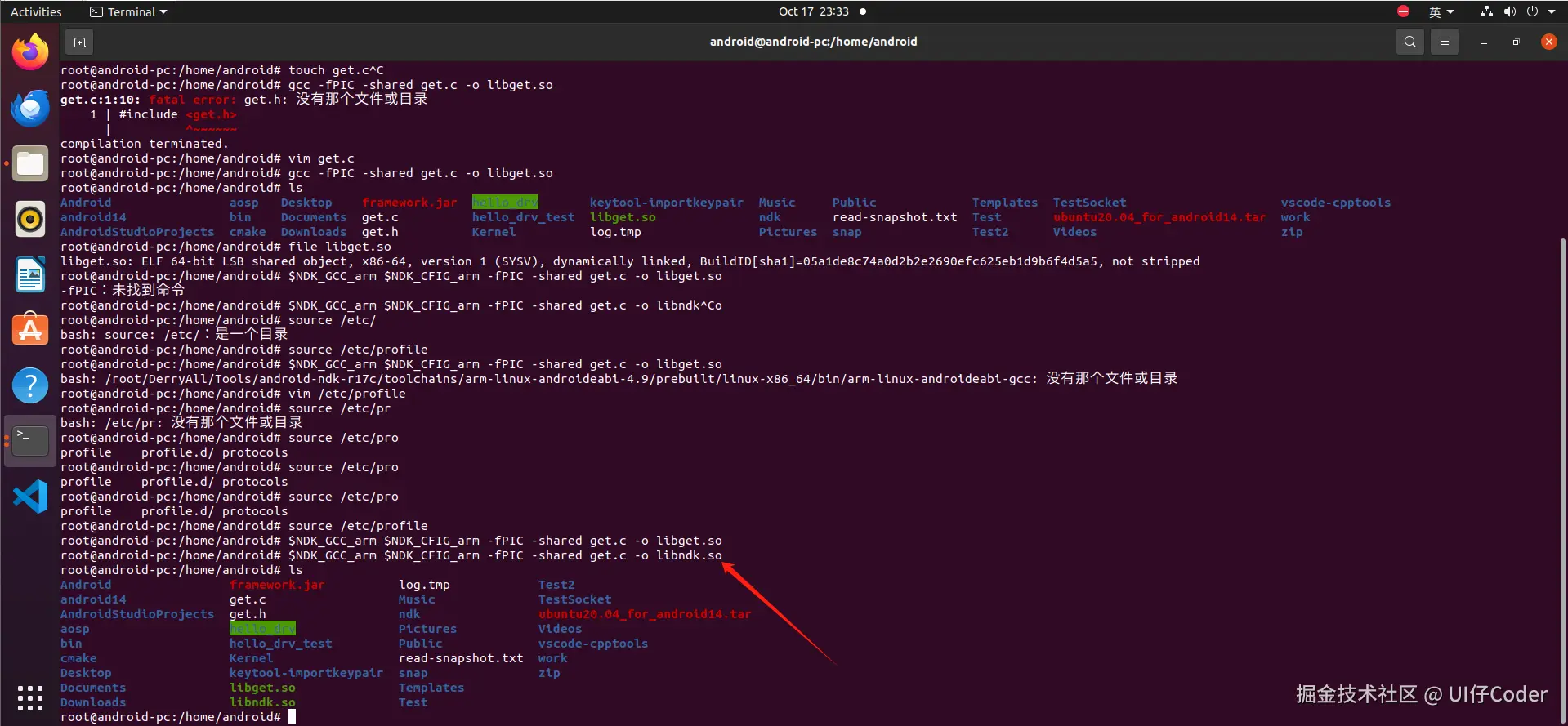1568x726 pixels.
Task: Click the 'libndk^Co' interrupted command line
Action: coord(391,305)
